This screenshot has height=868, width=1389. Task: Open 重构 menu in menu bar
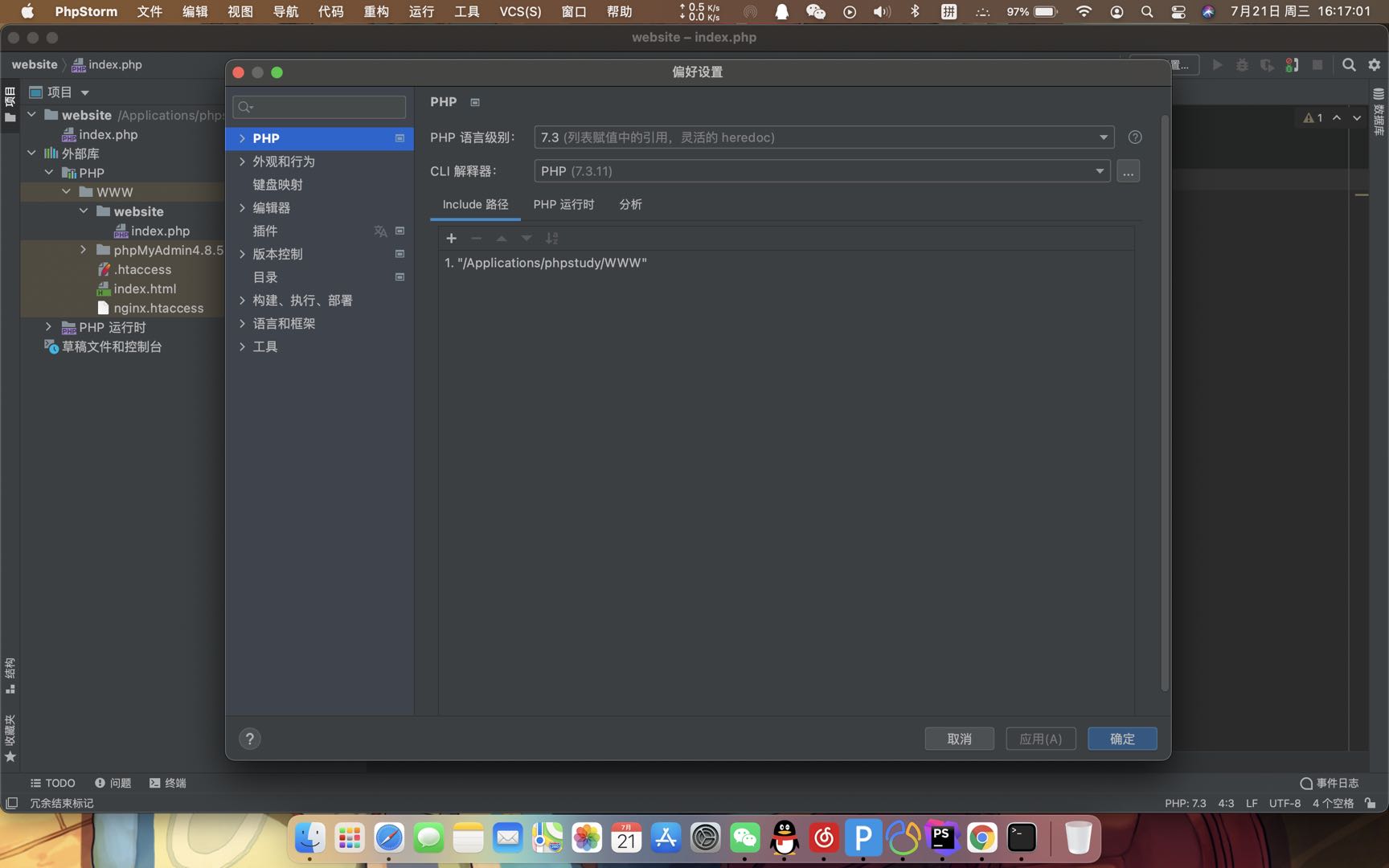coord(376,12)
